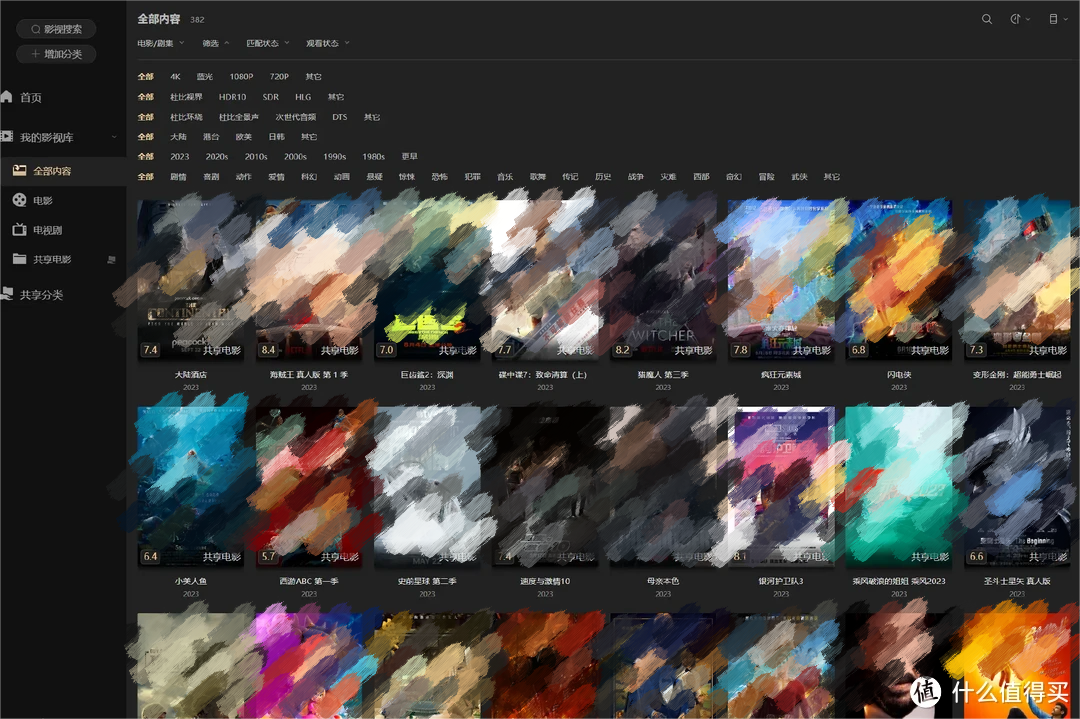Click the 速度与激情10 title
Viewport: 1080px width, 719px height.
click(x=545, y=581)
